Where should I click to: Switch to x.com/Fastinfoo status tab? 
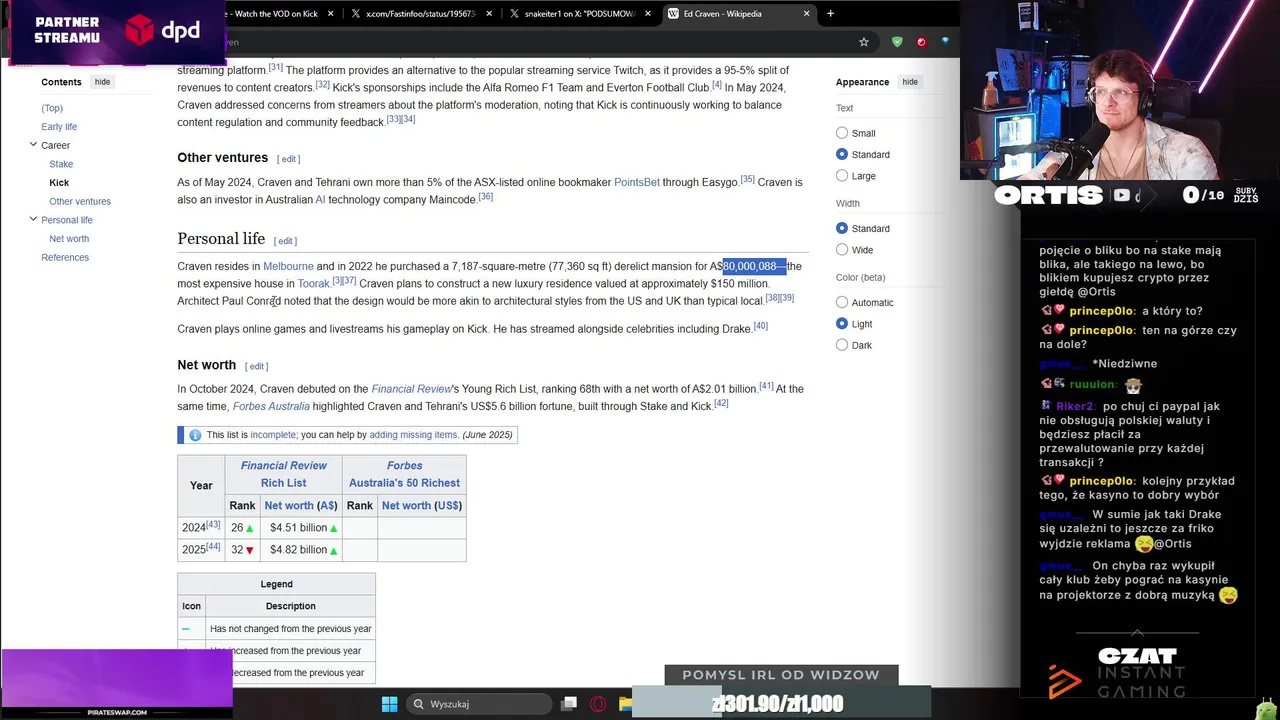(x=420, y=14)
